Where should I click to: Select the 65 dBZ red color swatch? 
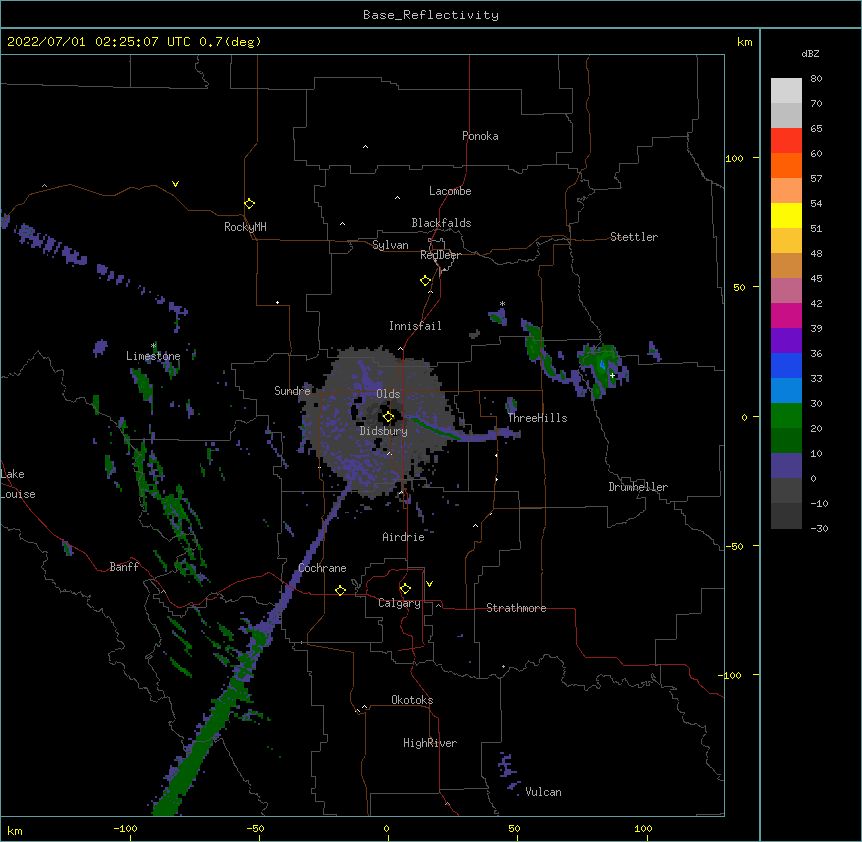point(786,140)
